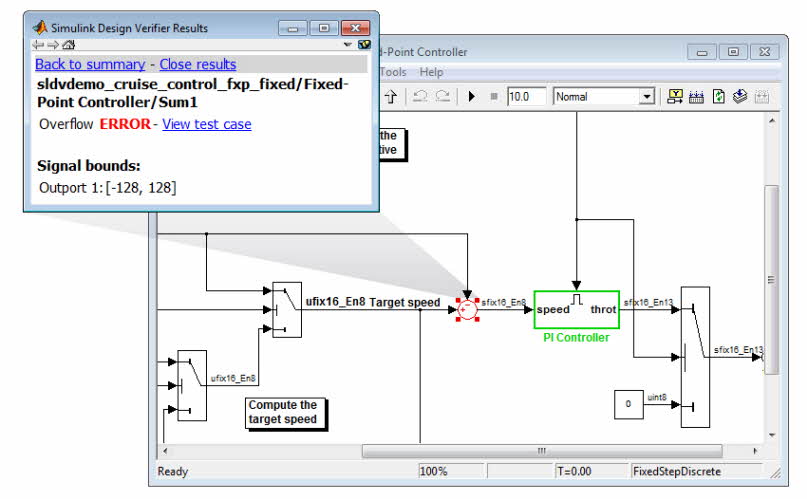This screenshot has width=807, height=499.
Task: Click the vertical scrollbar thumb in model
Action: tap(771, 279)
